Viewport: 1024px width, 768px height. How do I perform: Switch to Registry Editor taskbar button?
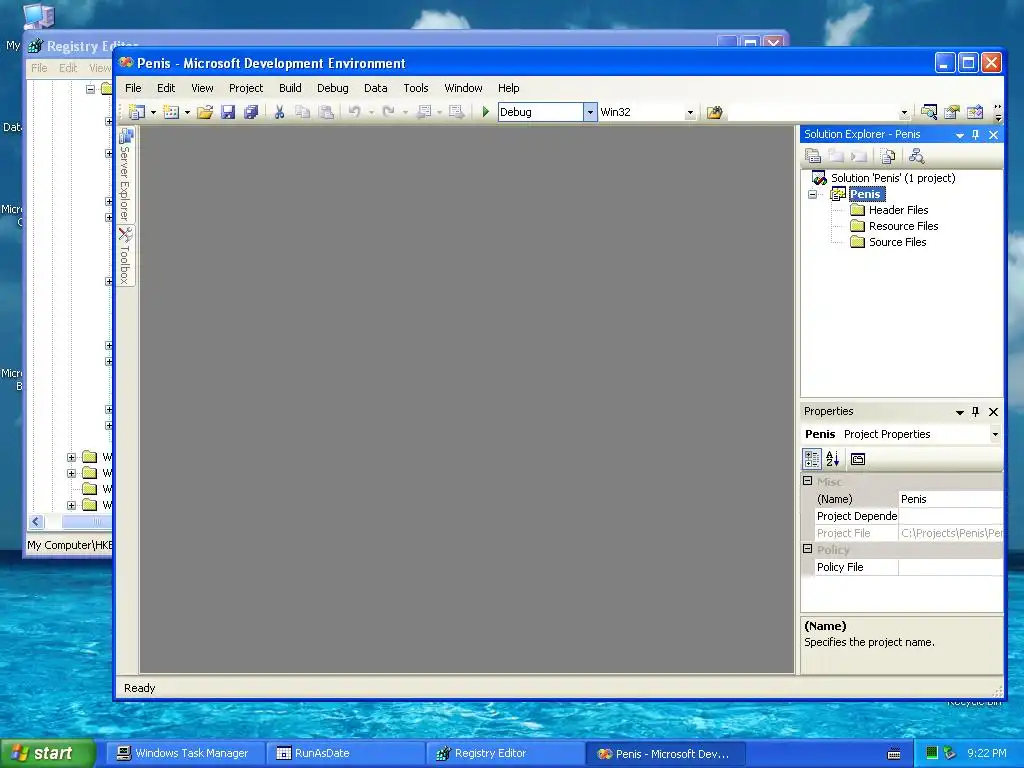point(505,753)
